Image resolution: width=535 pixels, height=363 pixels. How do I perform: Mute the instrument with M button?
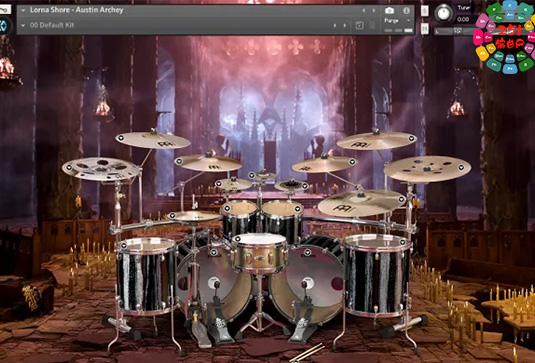[425, 29]
